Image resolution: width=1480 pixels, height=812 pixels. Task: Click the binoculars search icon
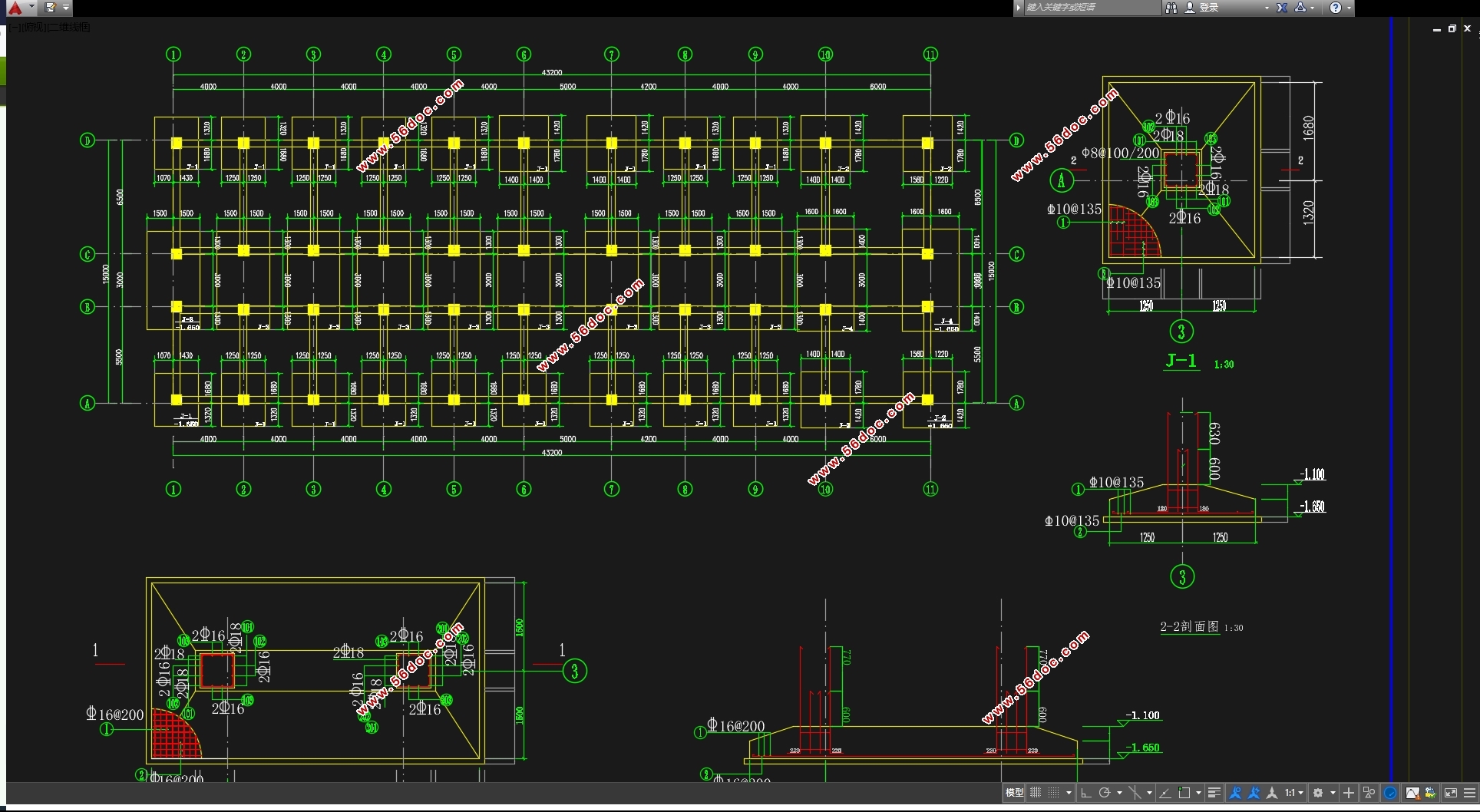(x=1171, y=8)
